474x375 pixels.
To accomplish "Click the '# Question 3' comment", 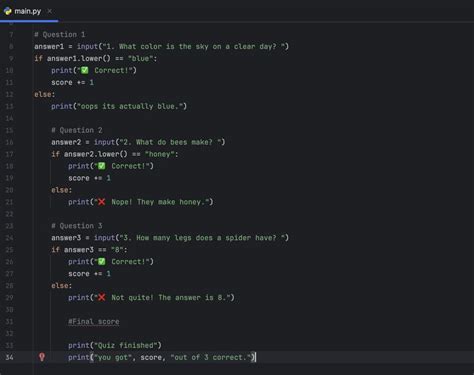I will [x=77, y=226].
